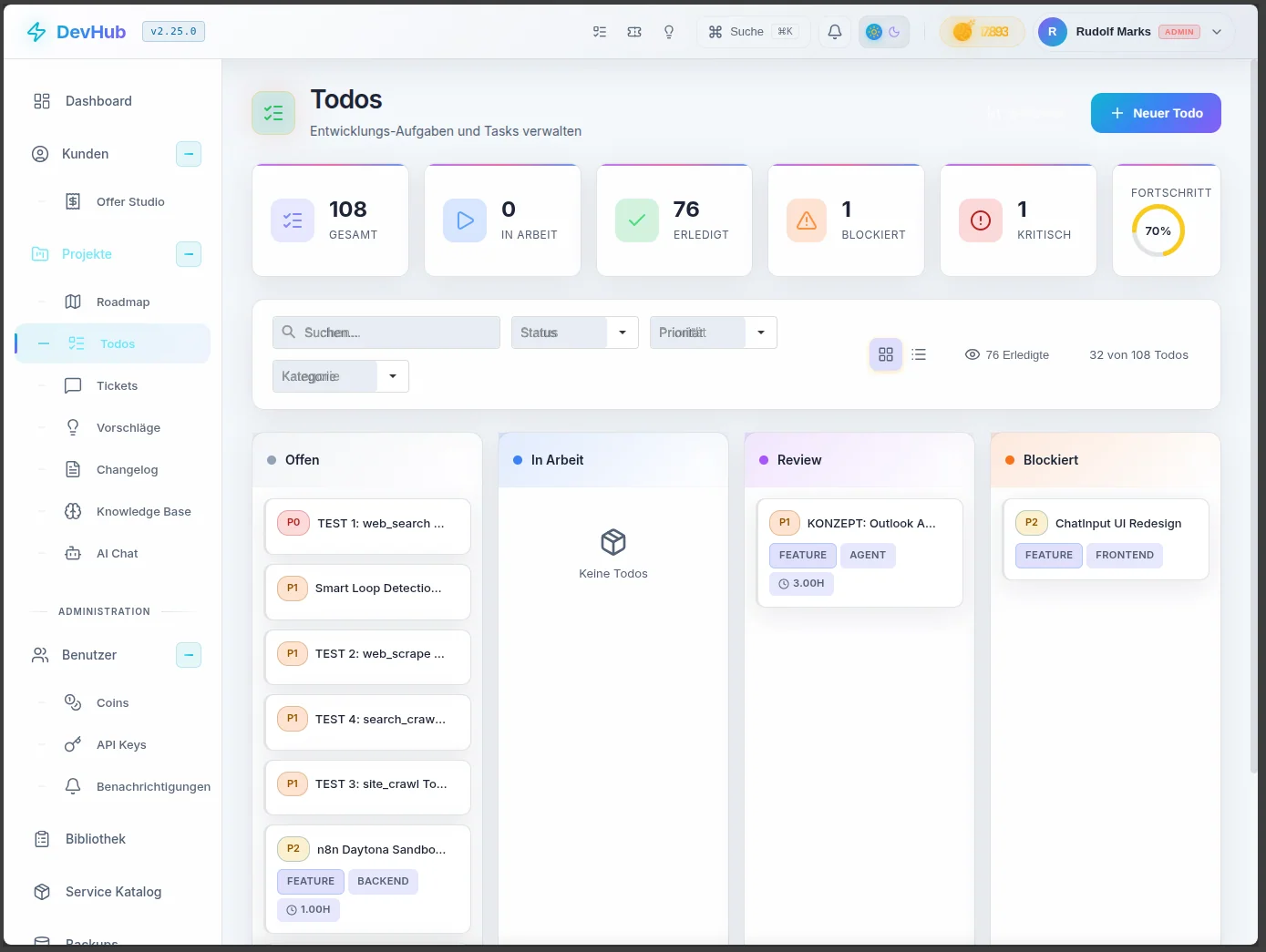Open the Status filter dropdown
Viewport: 1266px width, 952px height.
575,333
